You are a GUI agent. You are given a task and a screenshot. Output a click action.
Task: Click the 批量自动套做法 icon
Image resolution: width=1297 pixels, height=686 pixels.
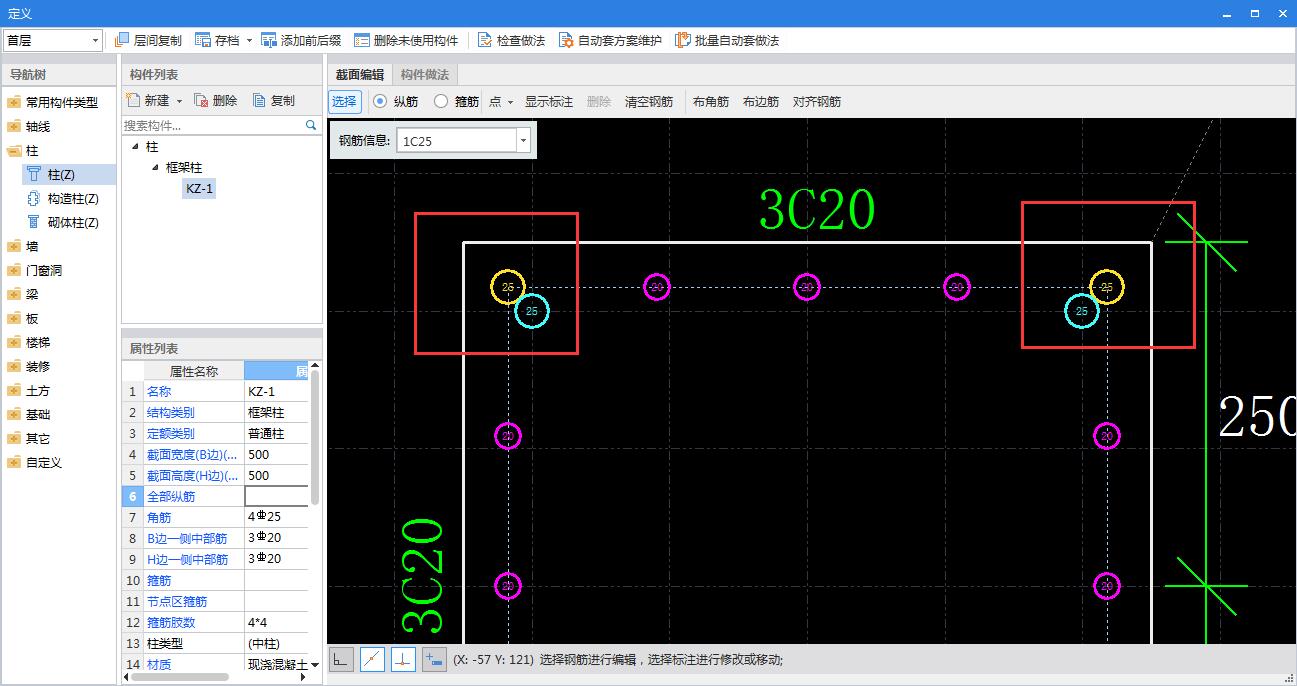click(683, 40)
